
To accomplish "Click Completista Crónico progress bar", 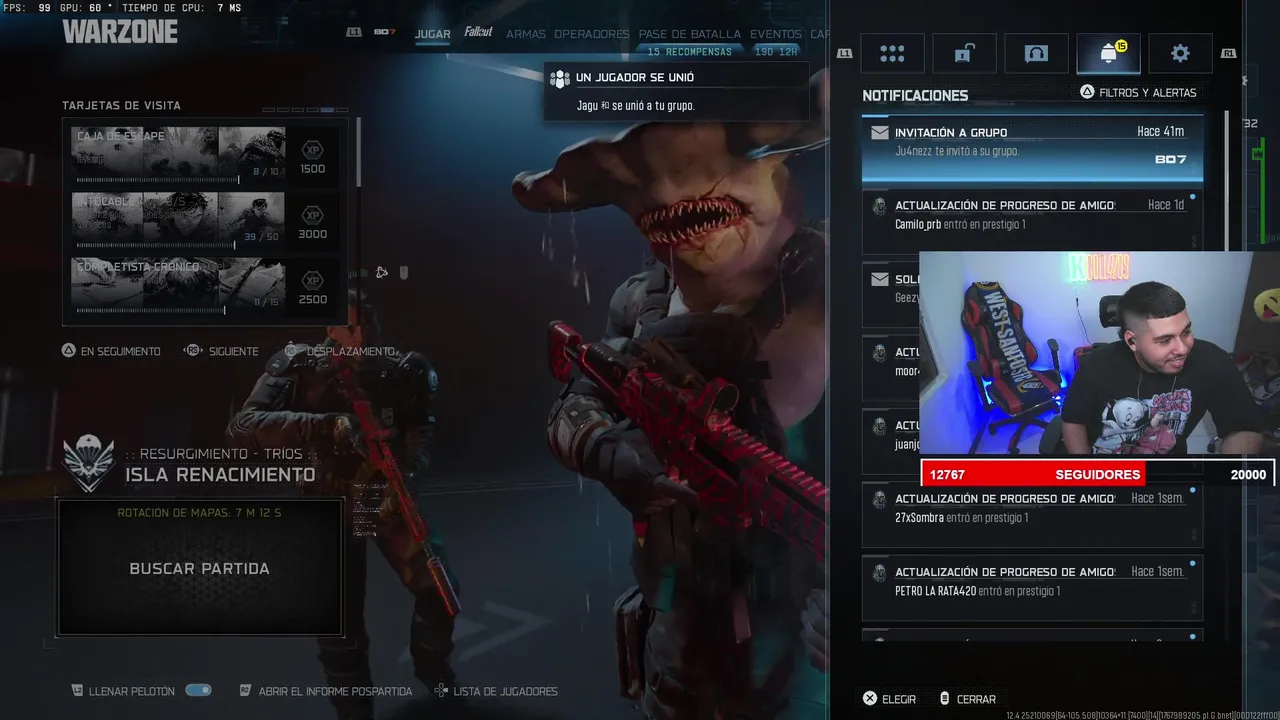I will pos(151,310).
